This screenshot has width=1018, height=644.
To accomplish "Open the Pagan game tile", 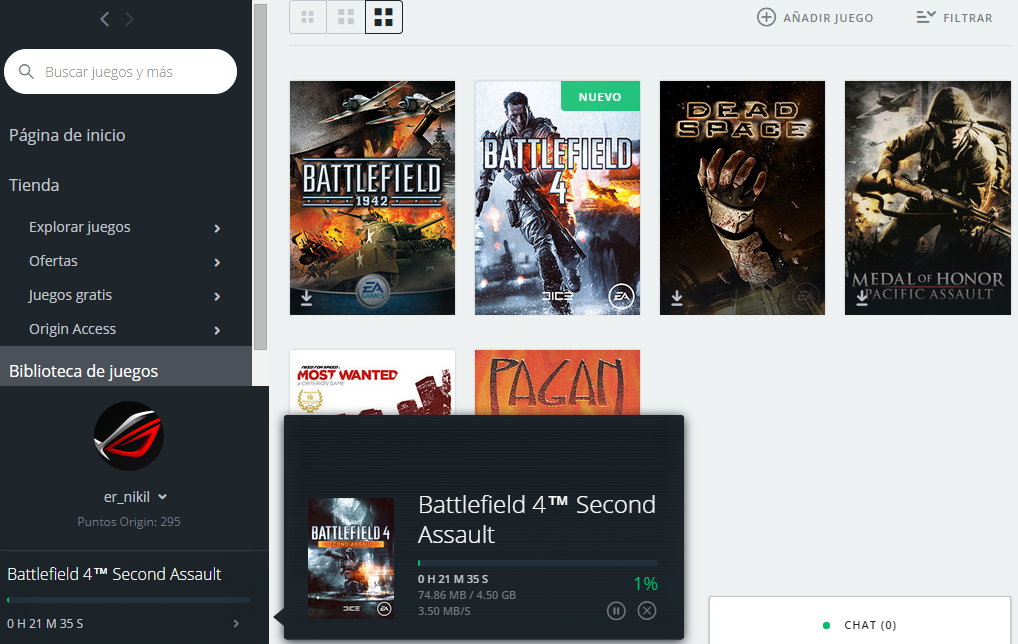I will point(557,382).
